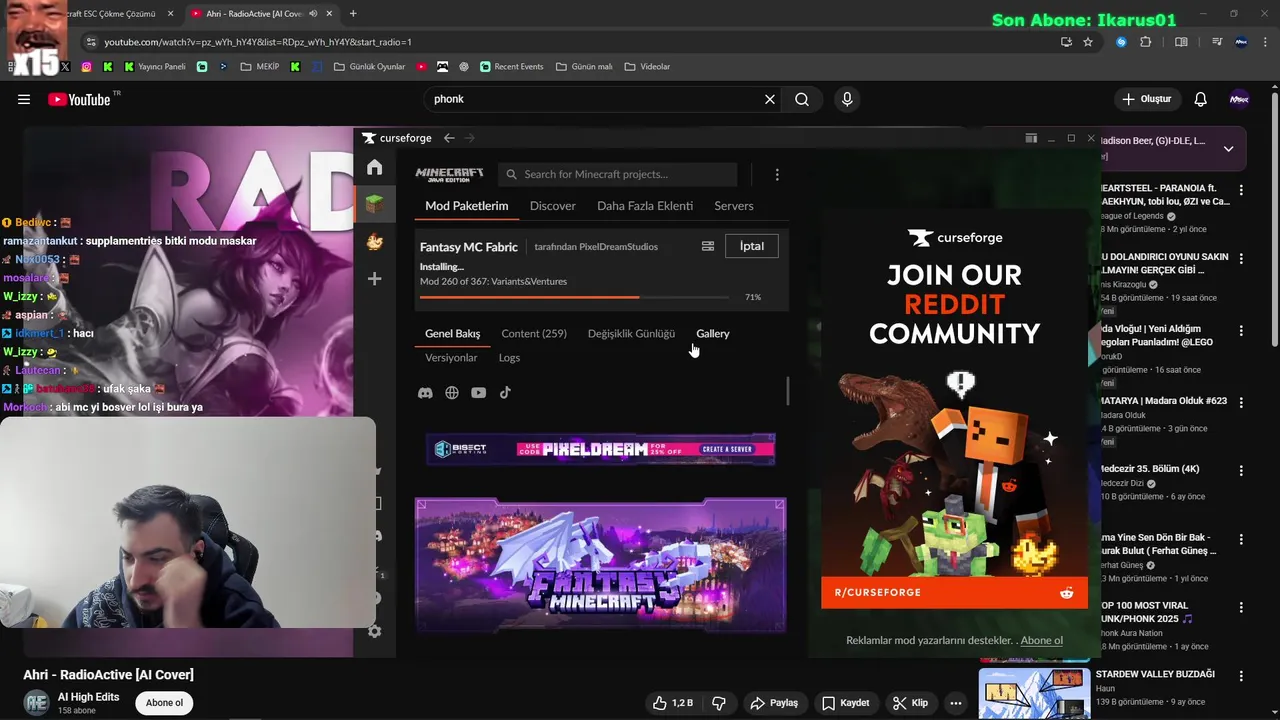Bookmark this page with star icon
The width and height of the screenshot is (1280, 720).
tap(1088, 42)
